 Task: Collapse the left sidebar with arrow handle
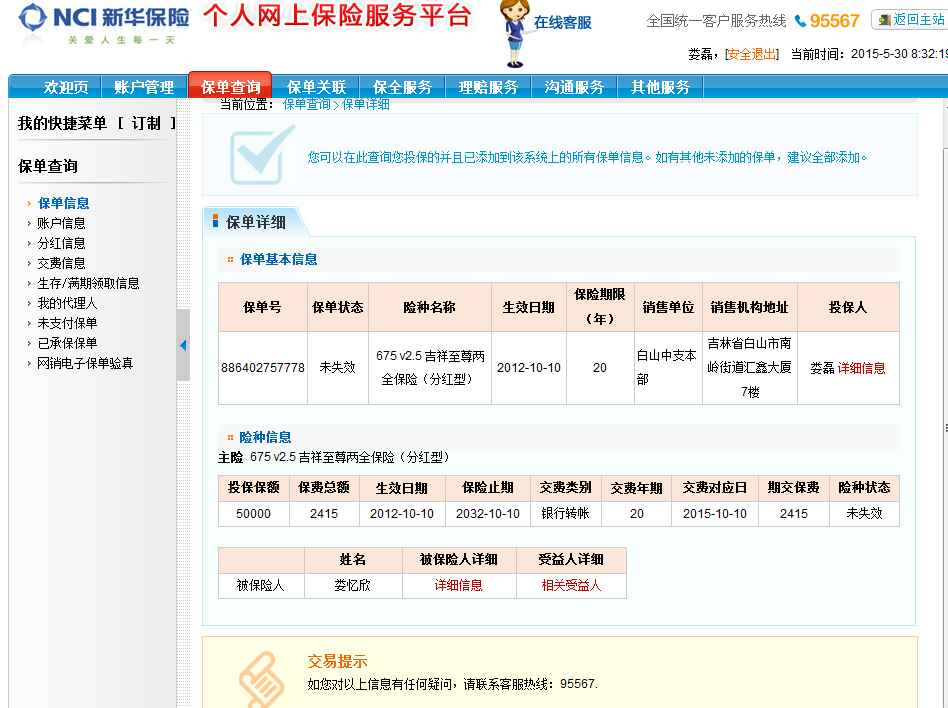click(183, 345)
